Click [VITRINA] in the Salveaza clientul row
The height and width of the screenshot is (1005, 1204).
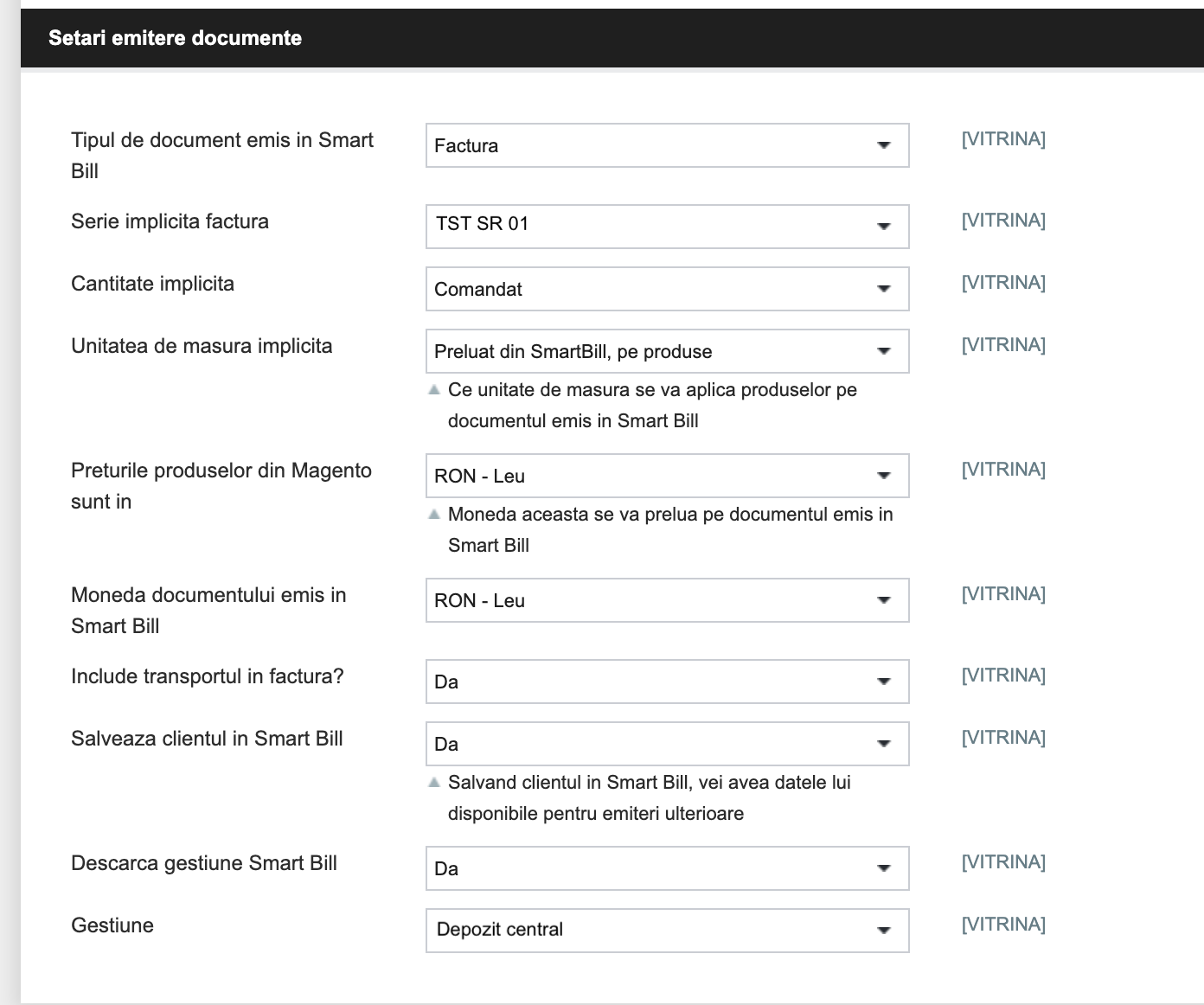1003,738
